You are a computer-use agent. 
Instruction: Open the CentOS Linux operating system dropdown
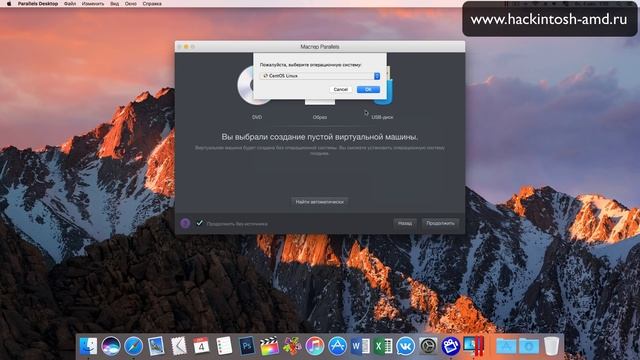click(x=320, y=76)
